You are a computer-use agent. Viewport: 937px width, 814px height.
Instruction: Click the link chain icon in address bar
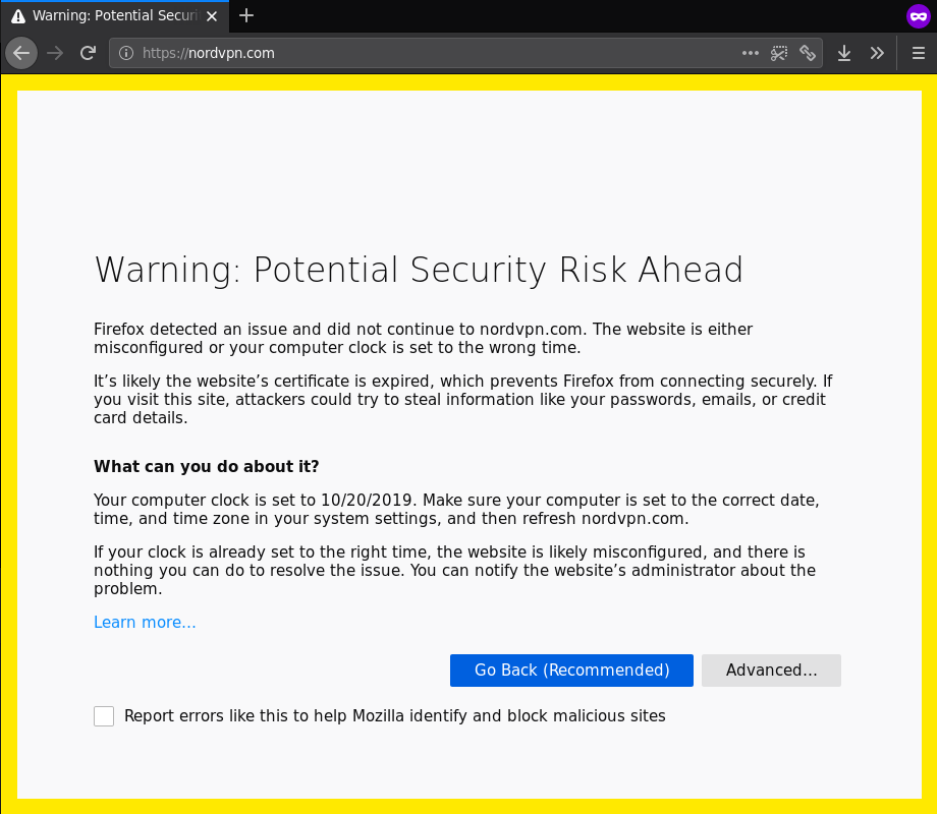pos(807,53)
